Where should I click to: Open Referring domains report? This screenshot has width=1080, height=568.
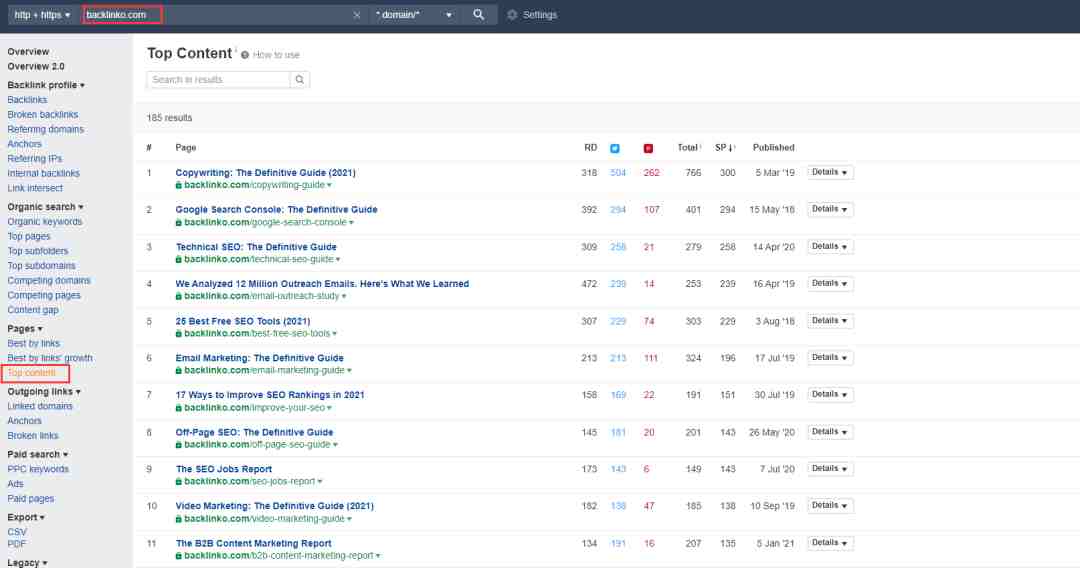[x=45, y=129]
